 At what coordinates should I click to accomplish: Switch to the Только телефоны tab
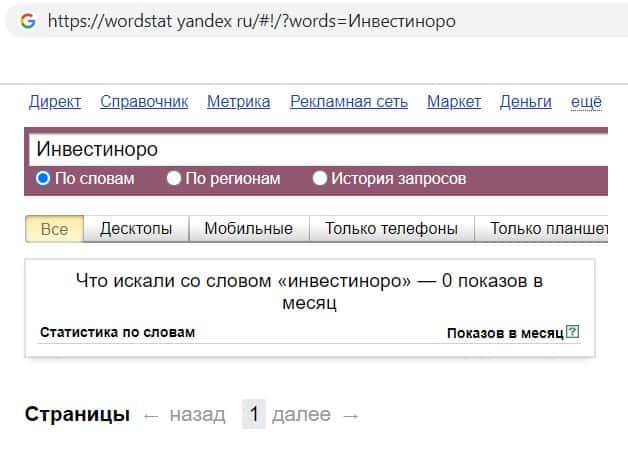point(391,229)
